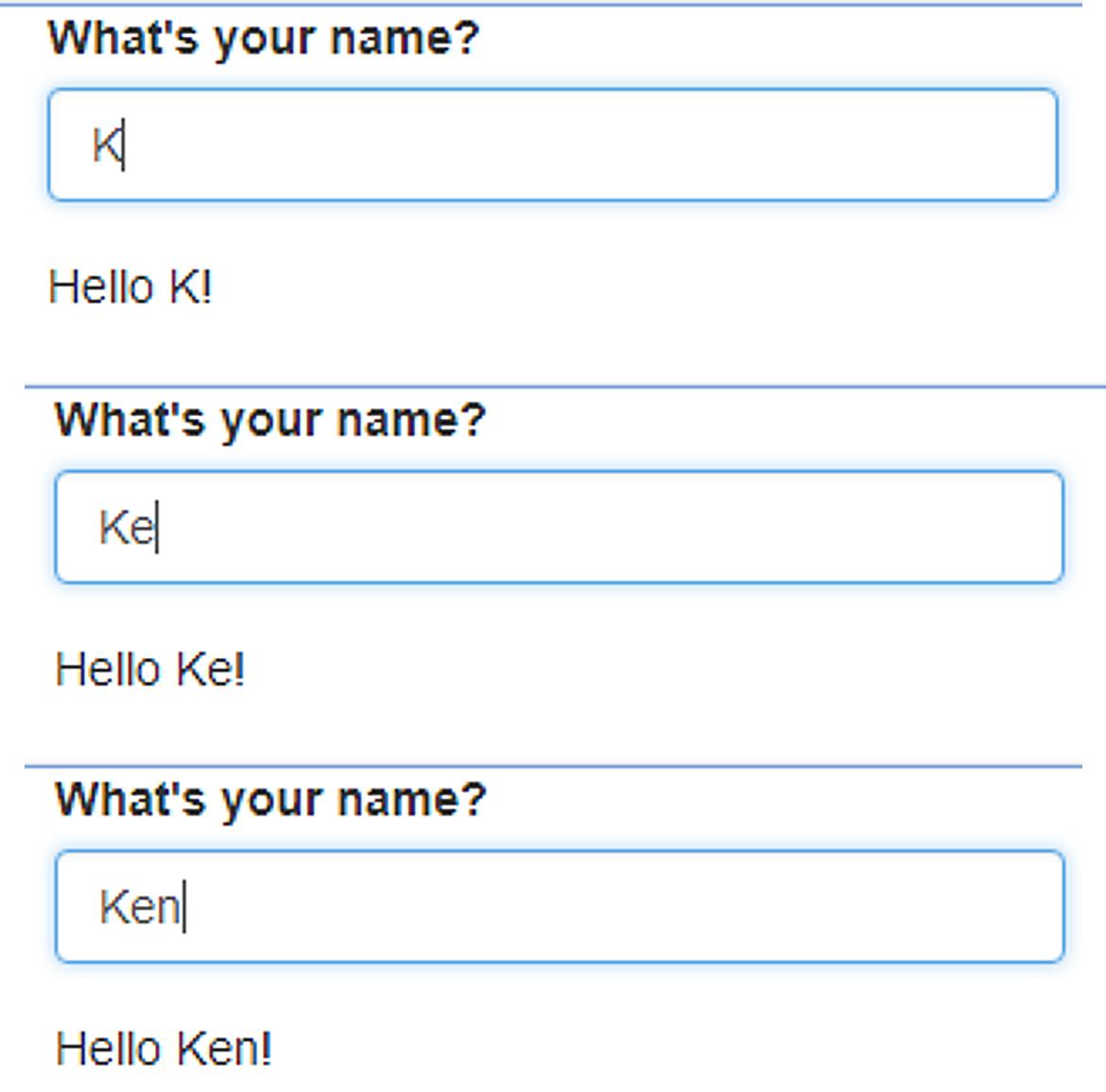The height and width of the screenshot is (1092, 1106).
Task: Click the name label above the "Ke" input
Action: pos(270,421)
